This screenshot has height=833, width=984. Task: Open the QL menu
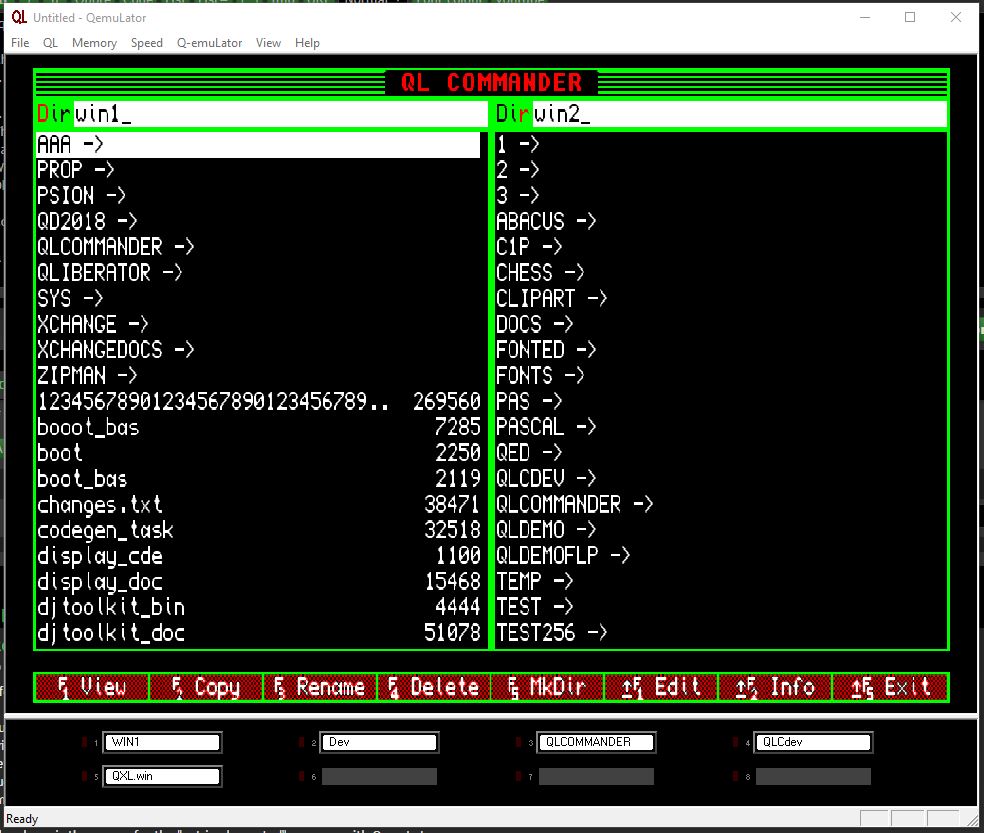pyautogui.click(x=50, y=43)
